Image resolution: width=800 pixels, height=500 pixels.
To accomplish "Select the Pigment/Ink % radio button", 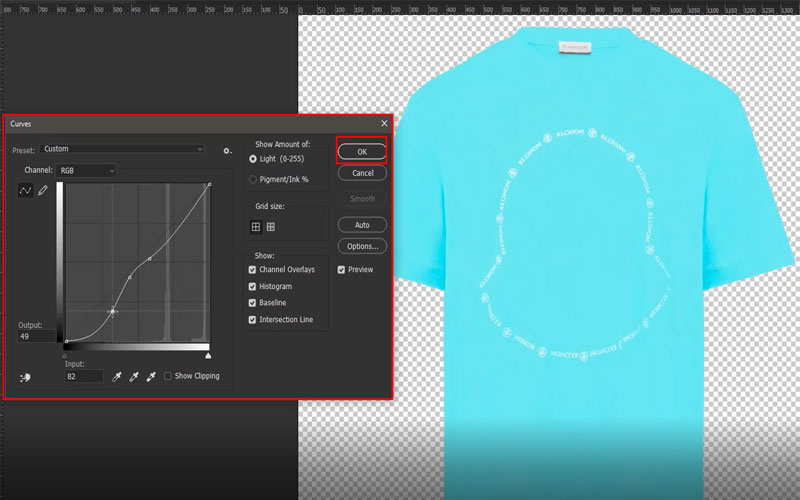I will tap(253, 180).
